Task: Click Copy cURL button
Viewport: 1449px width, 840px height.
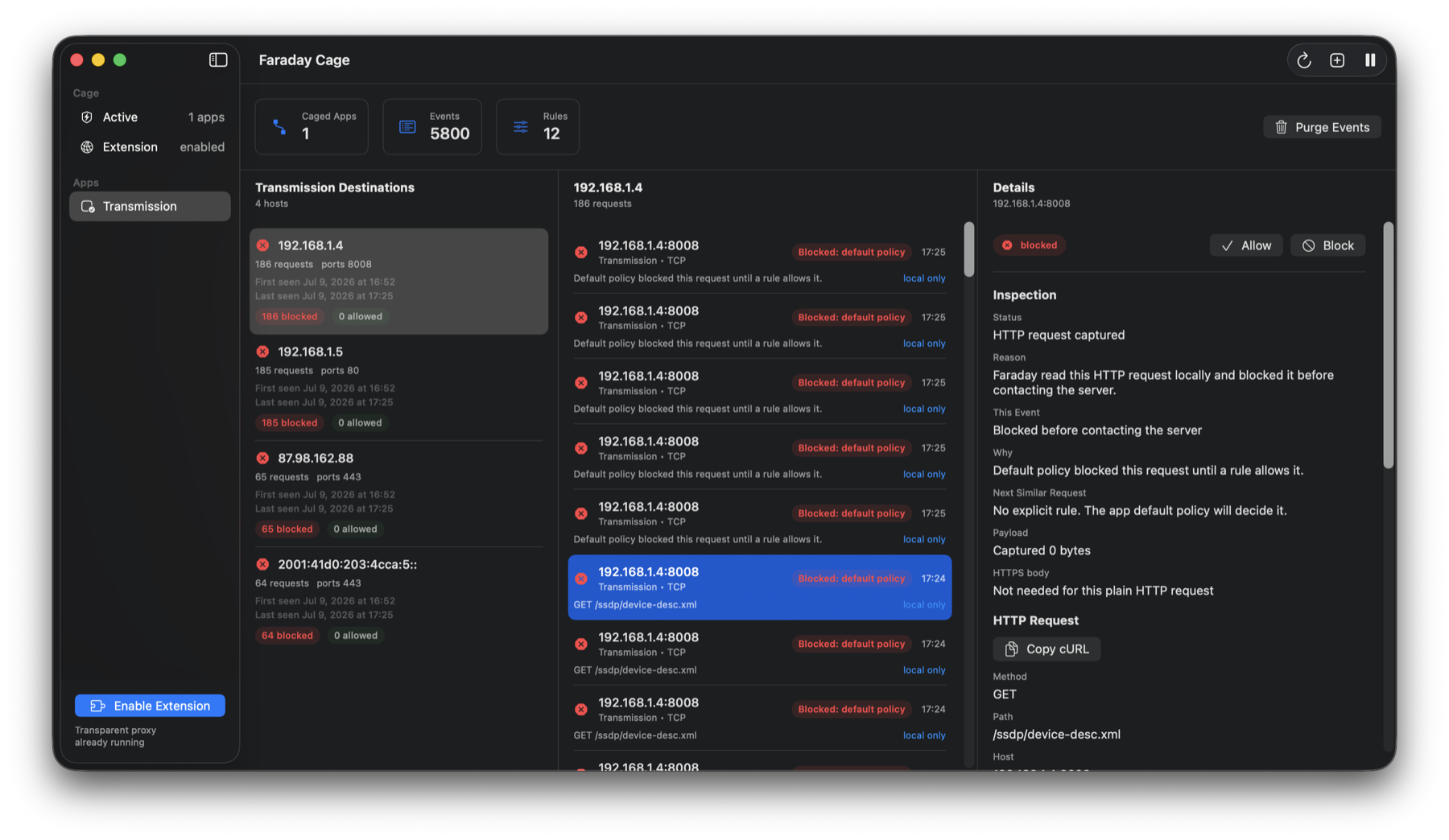Action: coord(1046,649)
